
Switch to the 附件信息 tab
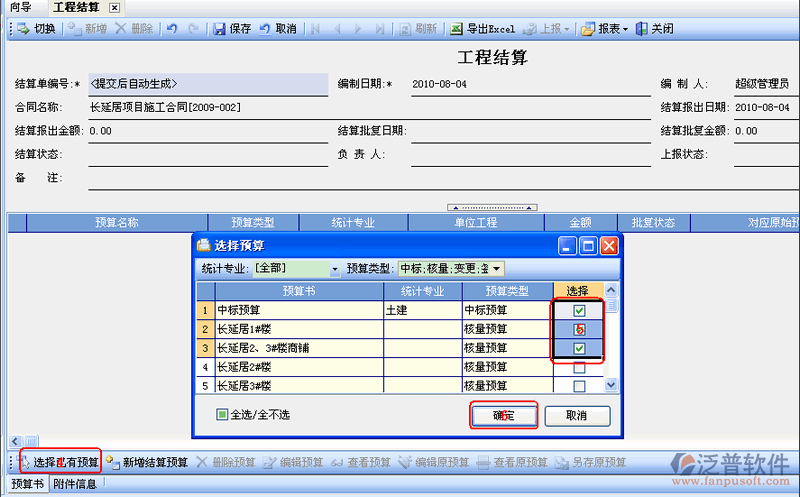click(x=76, y=485)
